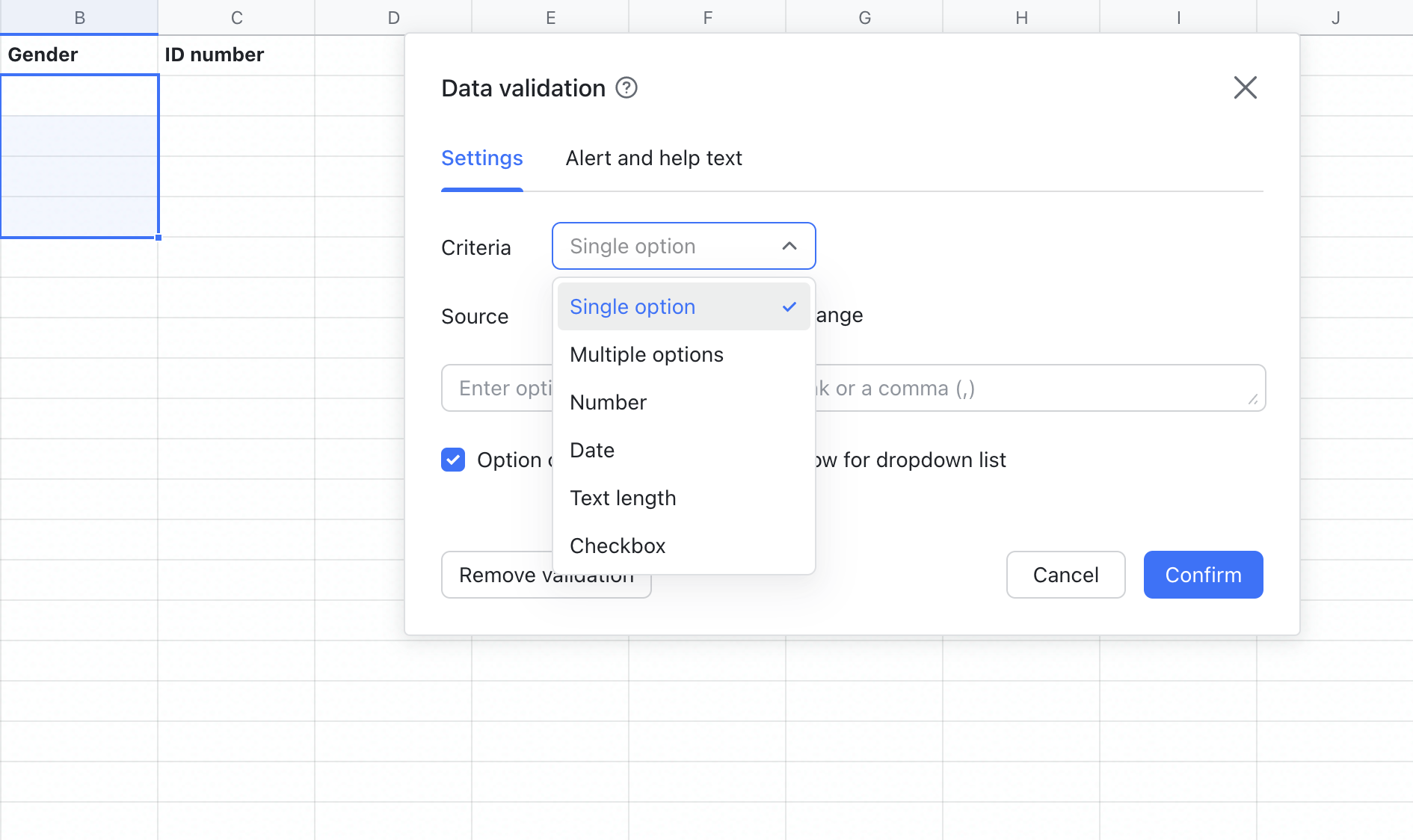Image resolution: width=1413 pixels, height=840 pixels.
Task: Select column C header
Action: click(236, 16)
